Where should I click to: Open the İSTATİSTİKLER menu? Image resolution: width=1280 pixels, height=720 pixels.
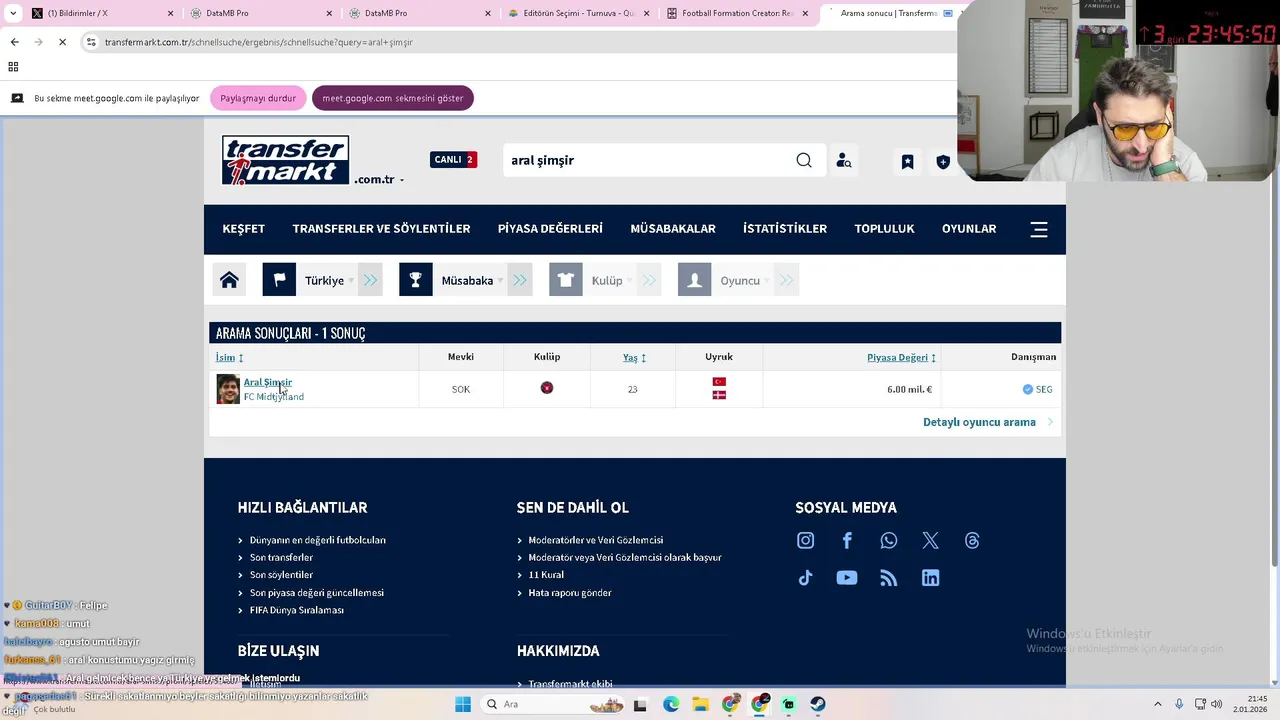pos(785,229)
